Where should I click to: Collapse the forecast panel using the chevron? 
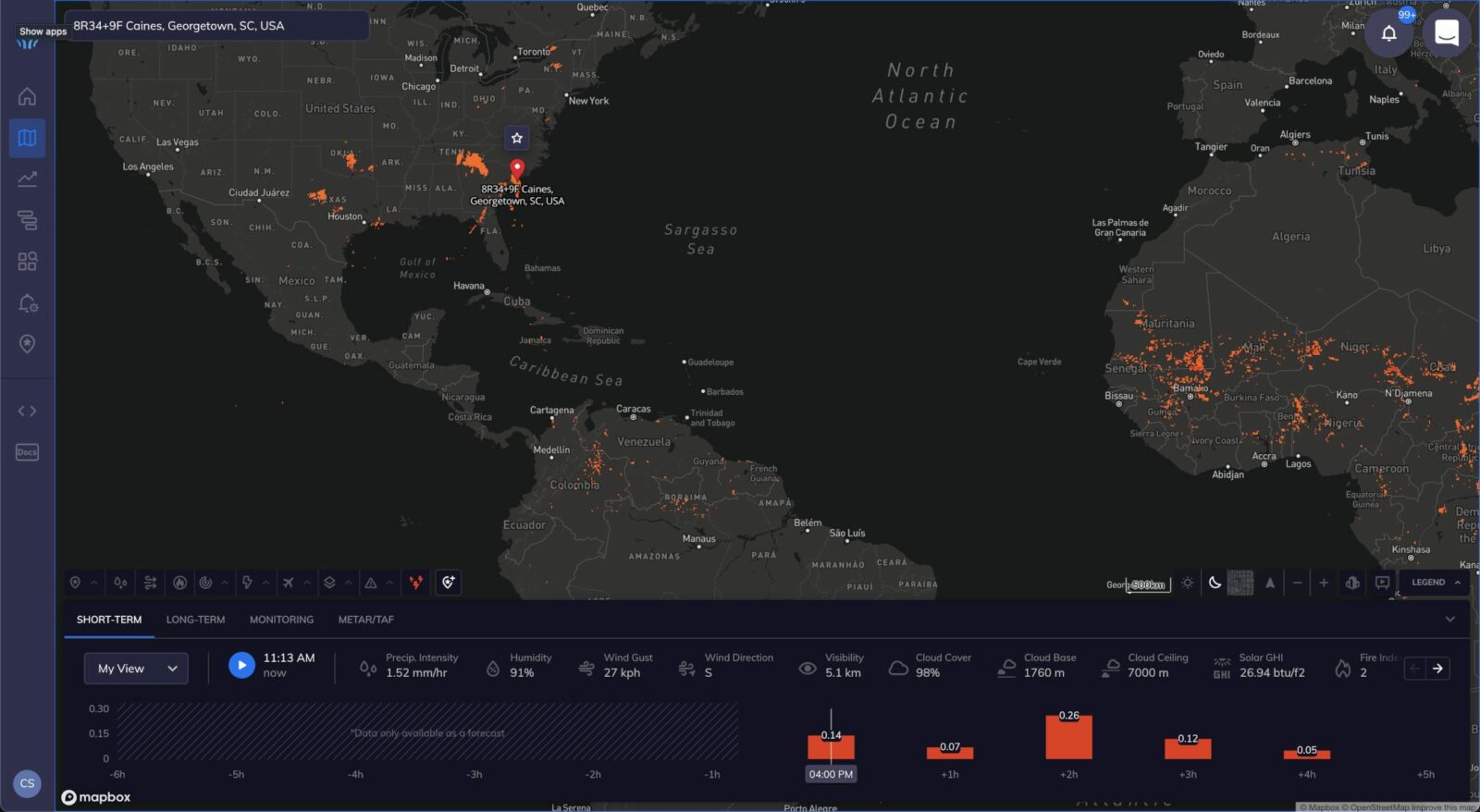[x=1449, y=620]
